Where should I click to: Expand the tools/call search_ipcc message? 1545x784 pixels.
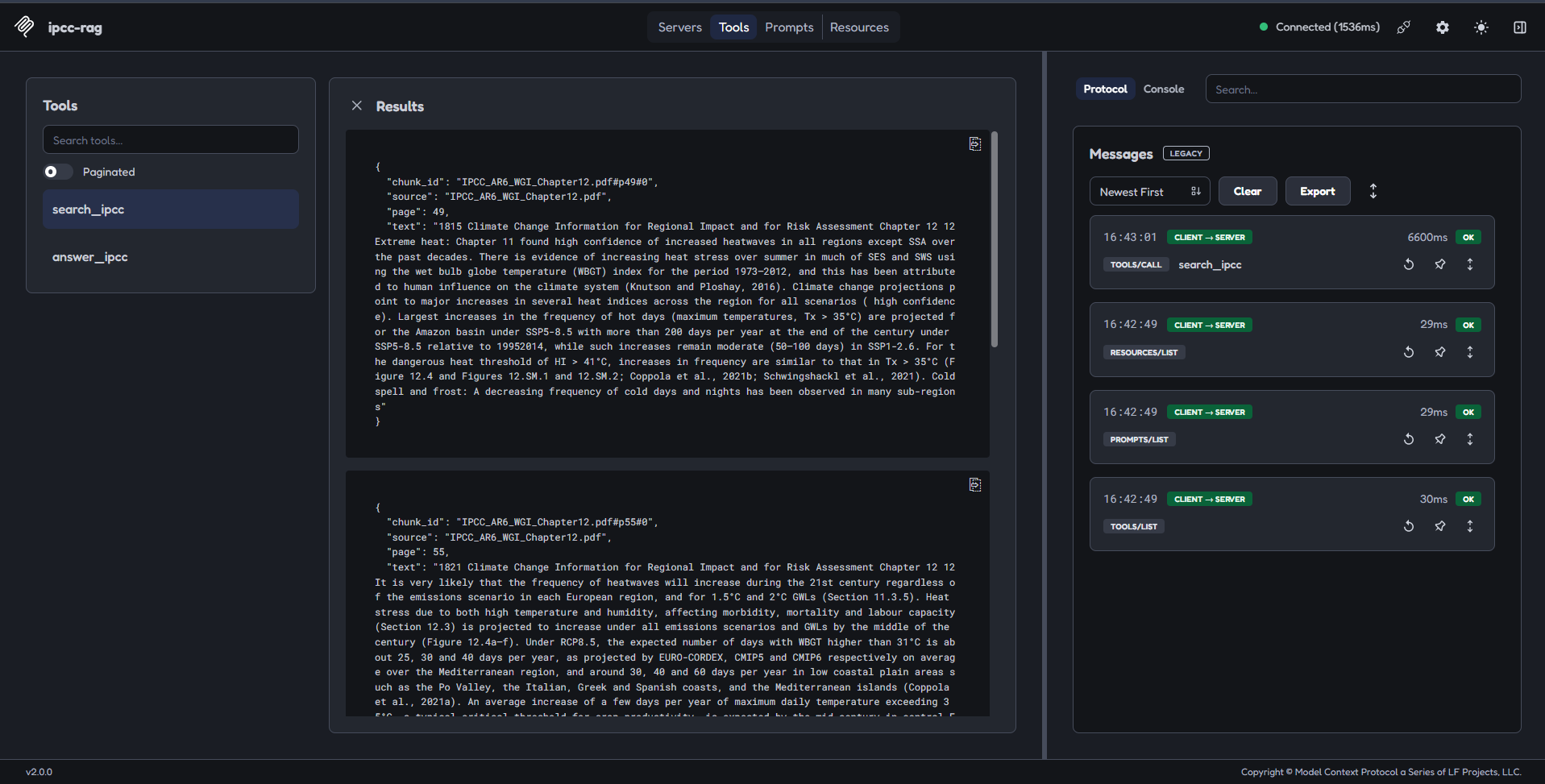point(1470,264)
